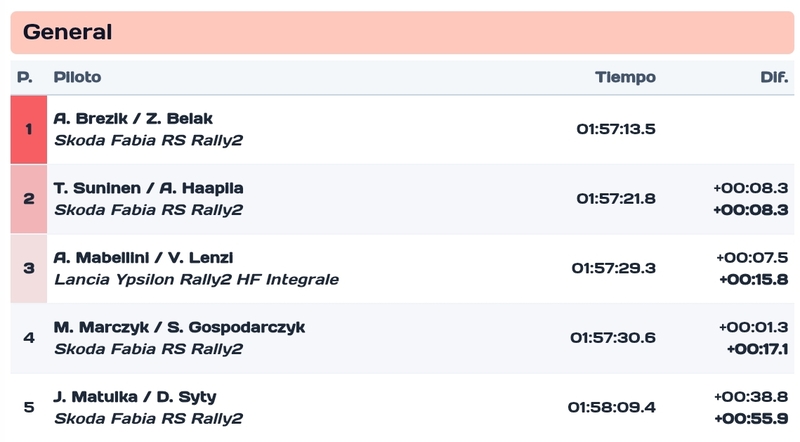Click the P. position column header
This screenshot has height=442, width=800.
24,77
